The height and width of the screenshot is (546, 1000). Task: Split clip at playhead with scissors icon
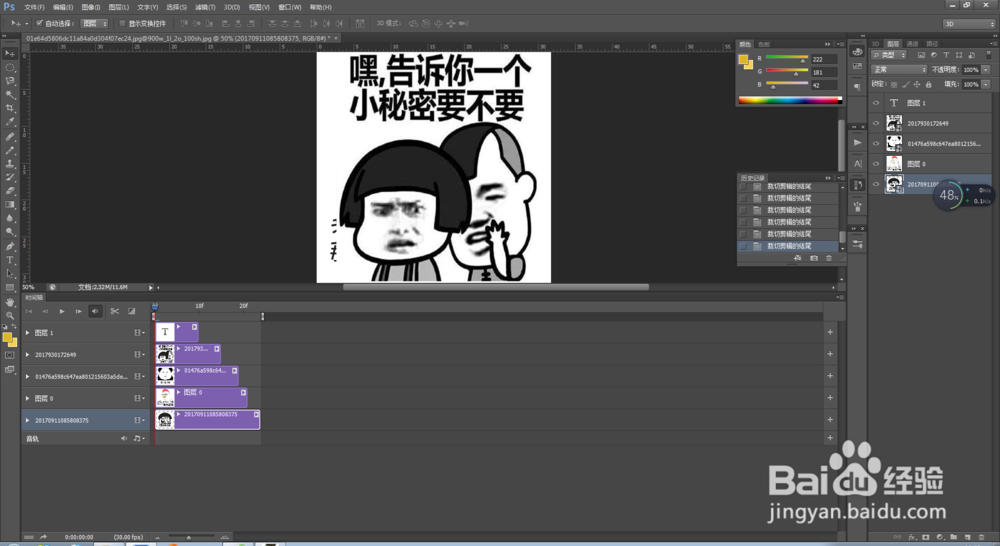click(115, 311)
